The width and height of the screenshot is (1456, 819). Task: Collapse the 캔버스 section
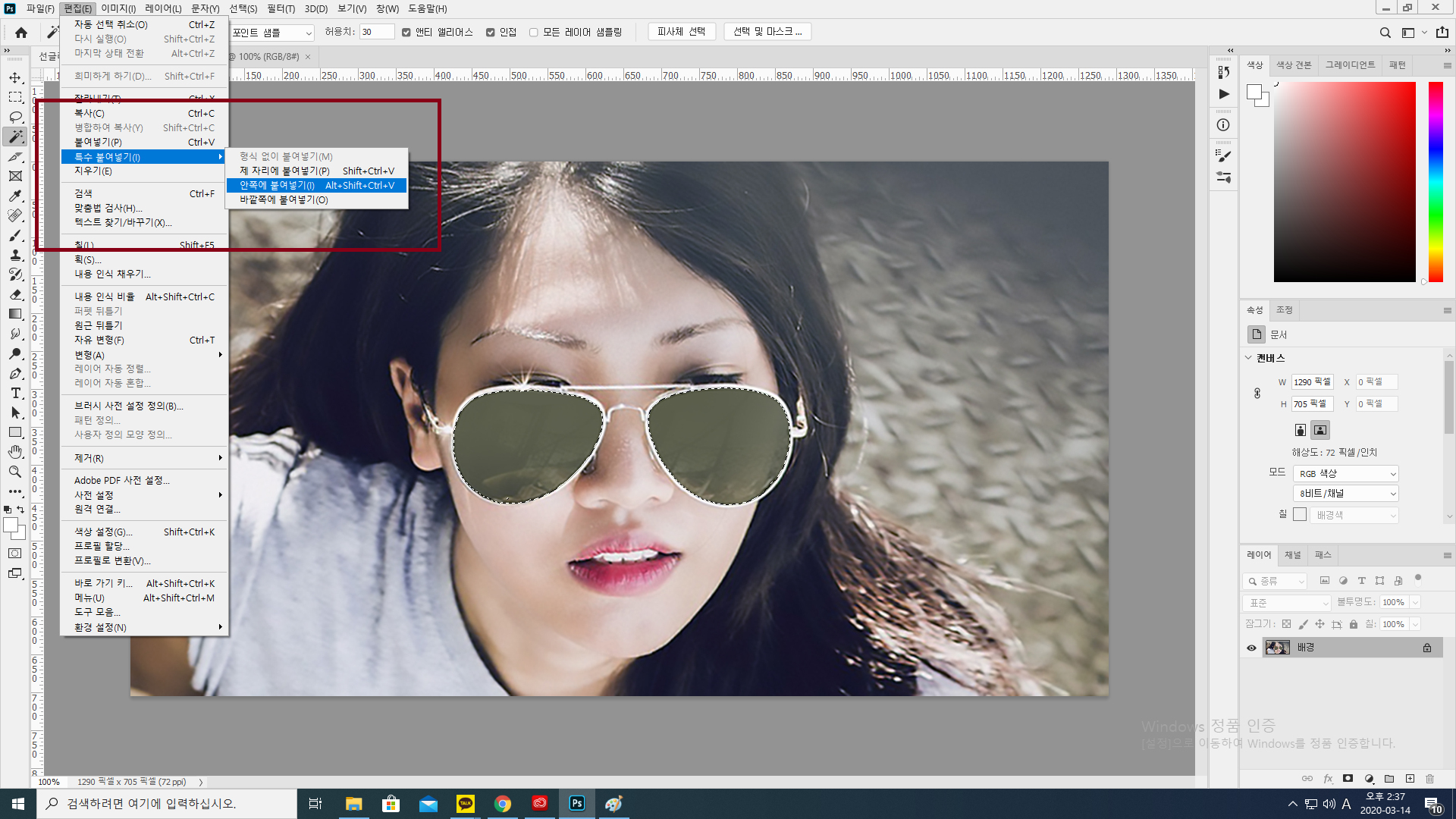pos(1248,358)
